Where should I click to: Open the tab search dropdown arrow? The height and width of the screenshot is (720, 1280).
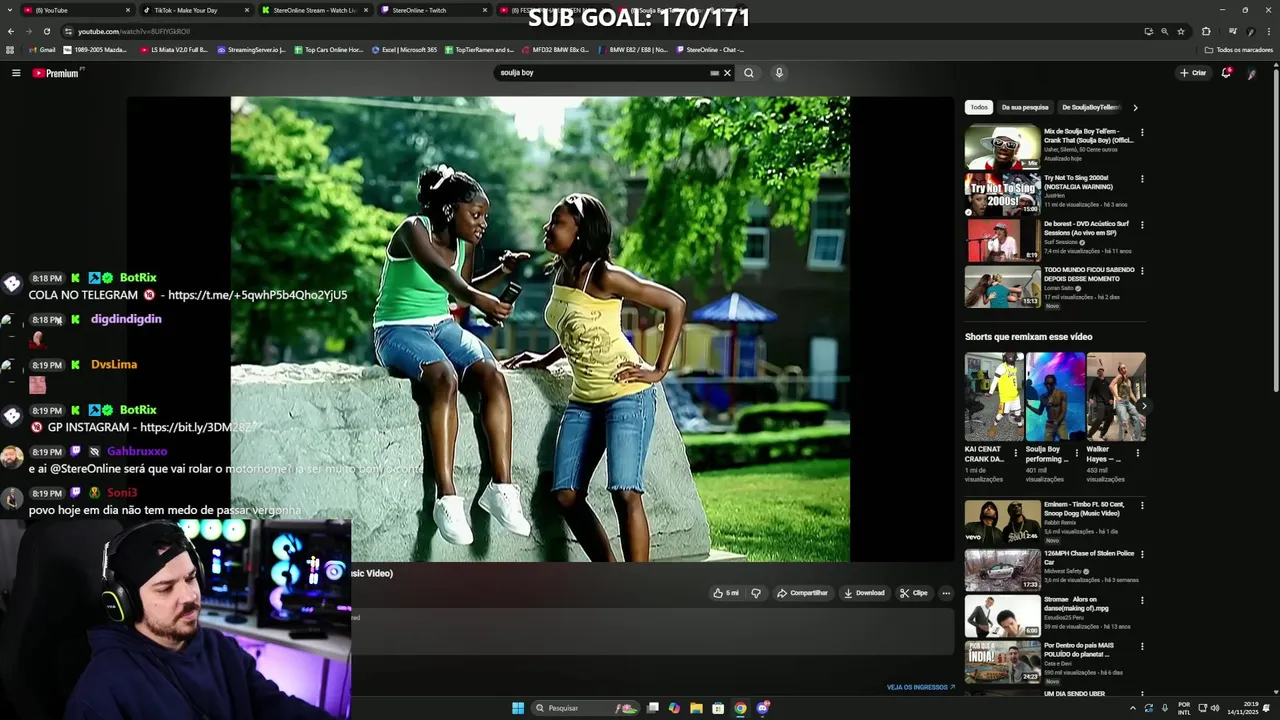coord(10,10)
